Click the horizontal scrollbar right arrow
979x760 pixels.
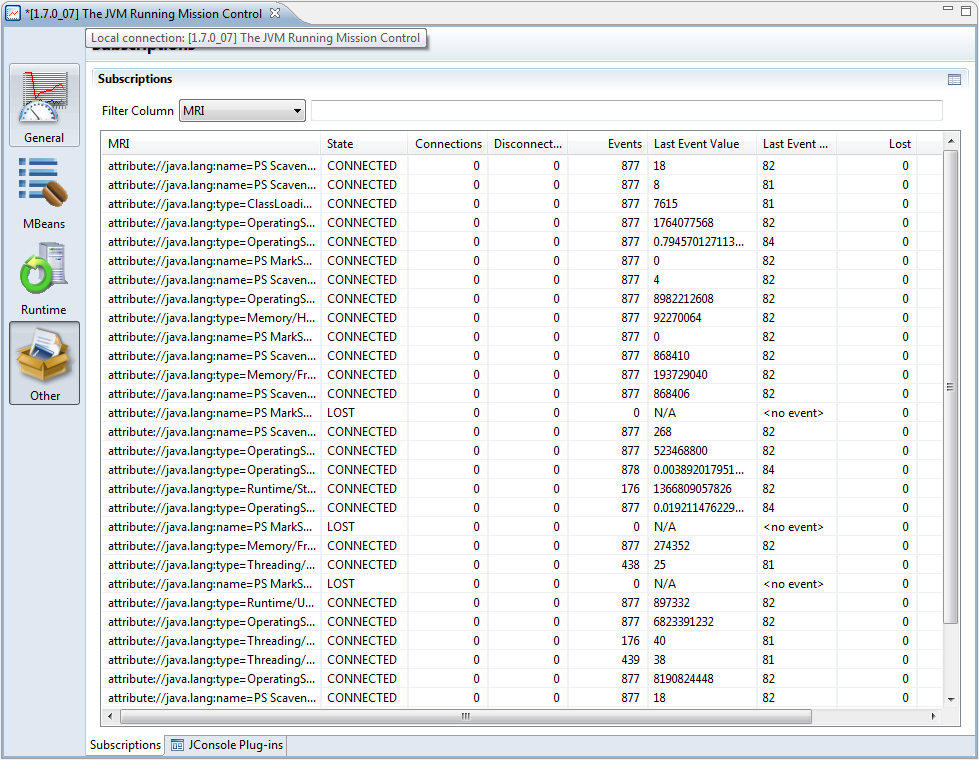coord(933,716)
